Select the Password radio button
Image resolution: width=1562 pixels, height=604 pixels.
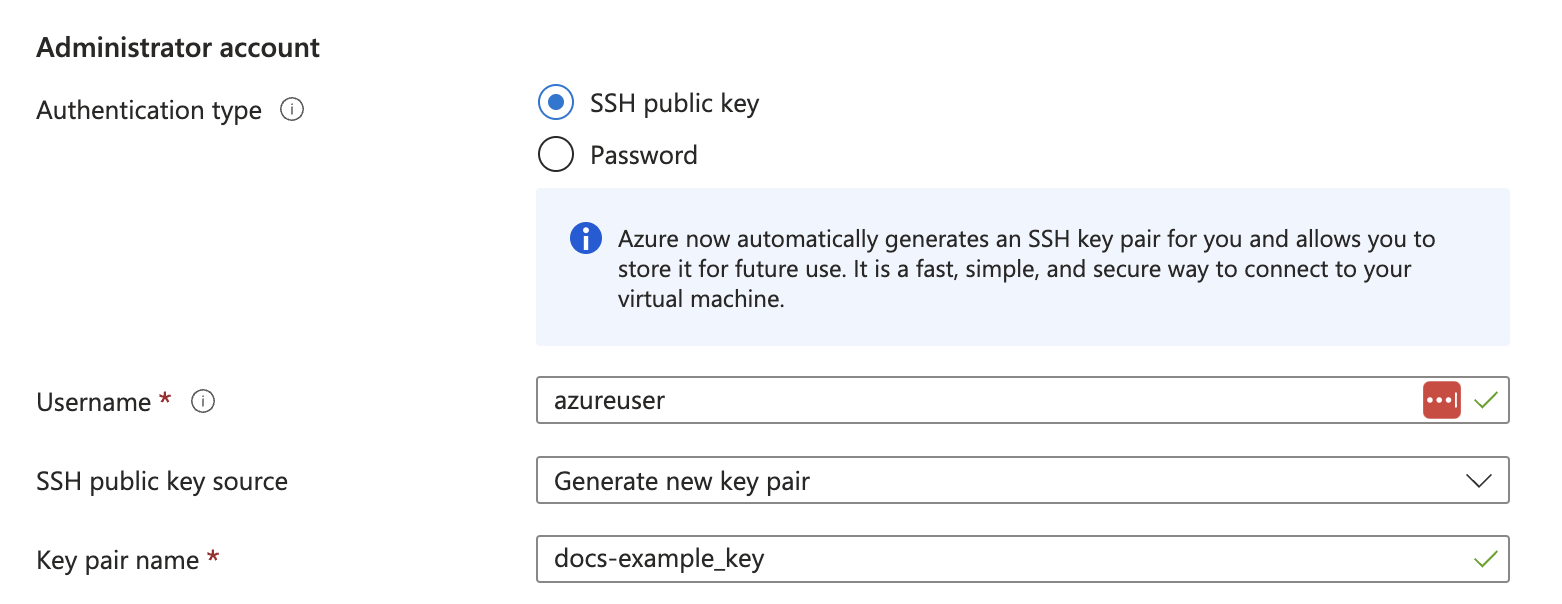point(556,155)
